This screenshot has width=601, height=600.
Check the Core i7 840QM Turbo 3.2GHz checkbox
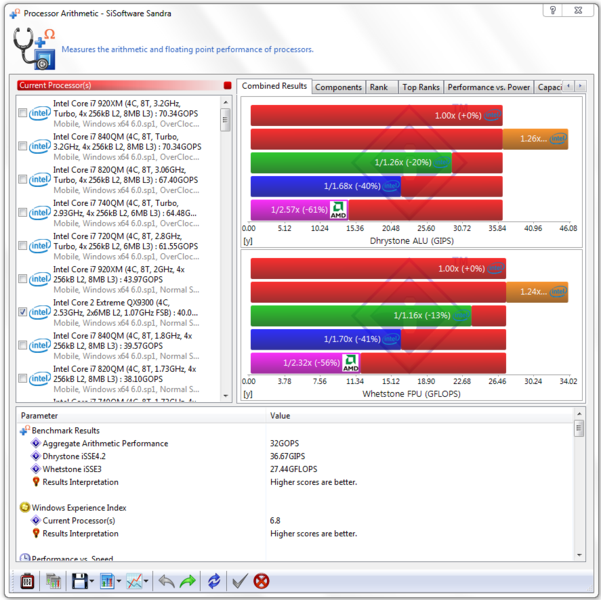23,146
